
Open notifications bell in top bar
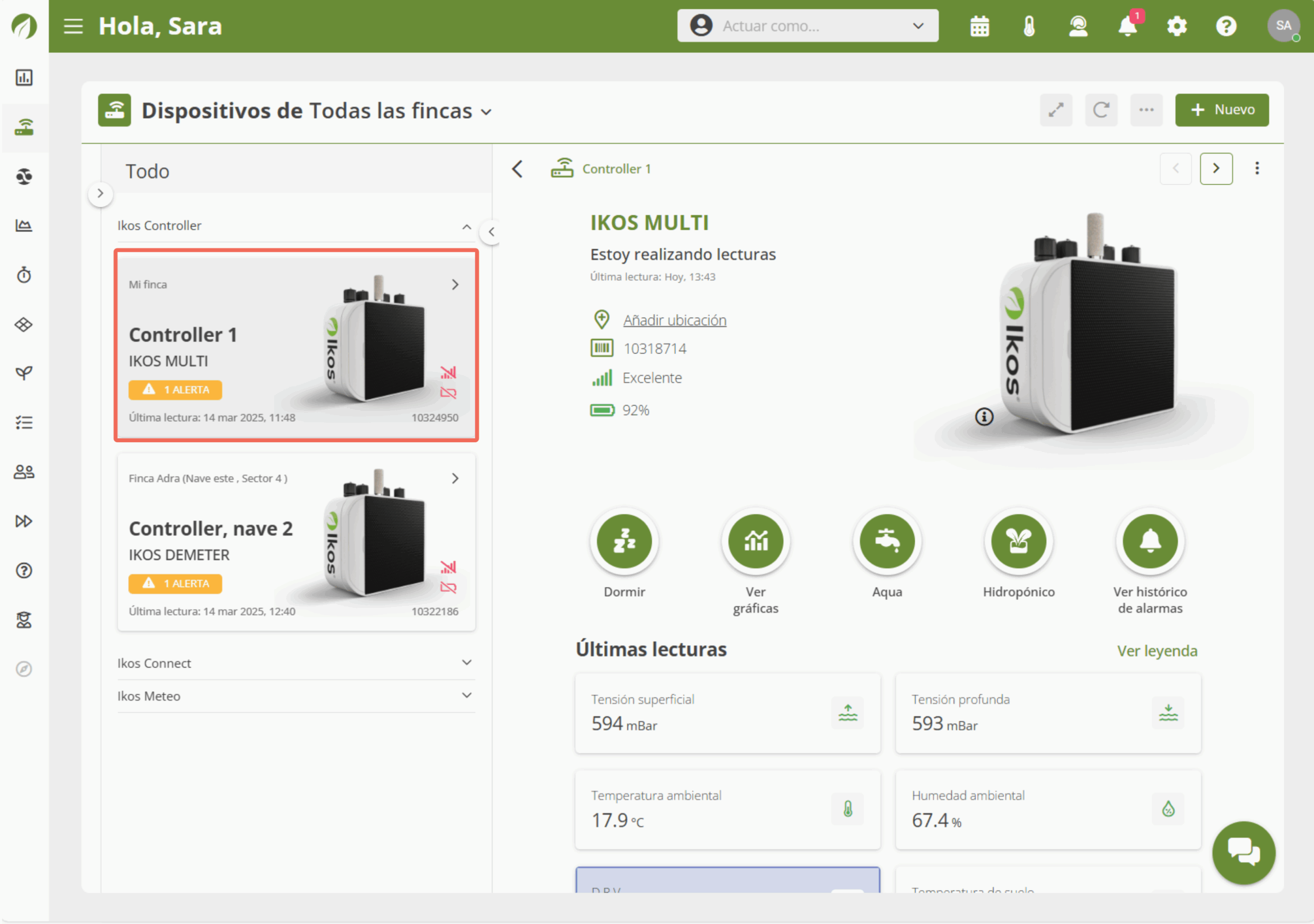pos(1128,26)
